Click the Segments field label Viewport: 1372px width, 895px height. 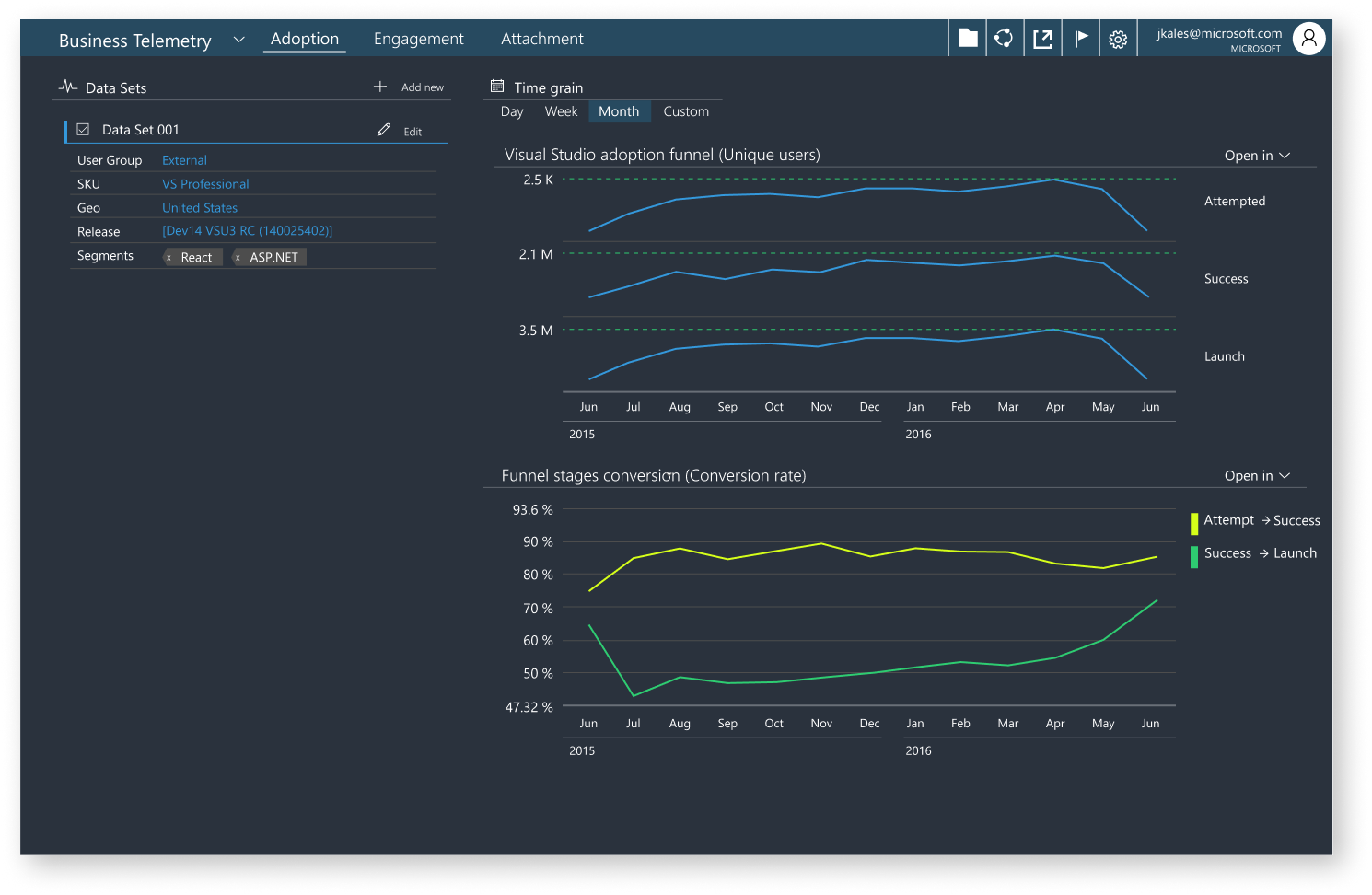point(105,256)
